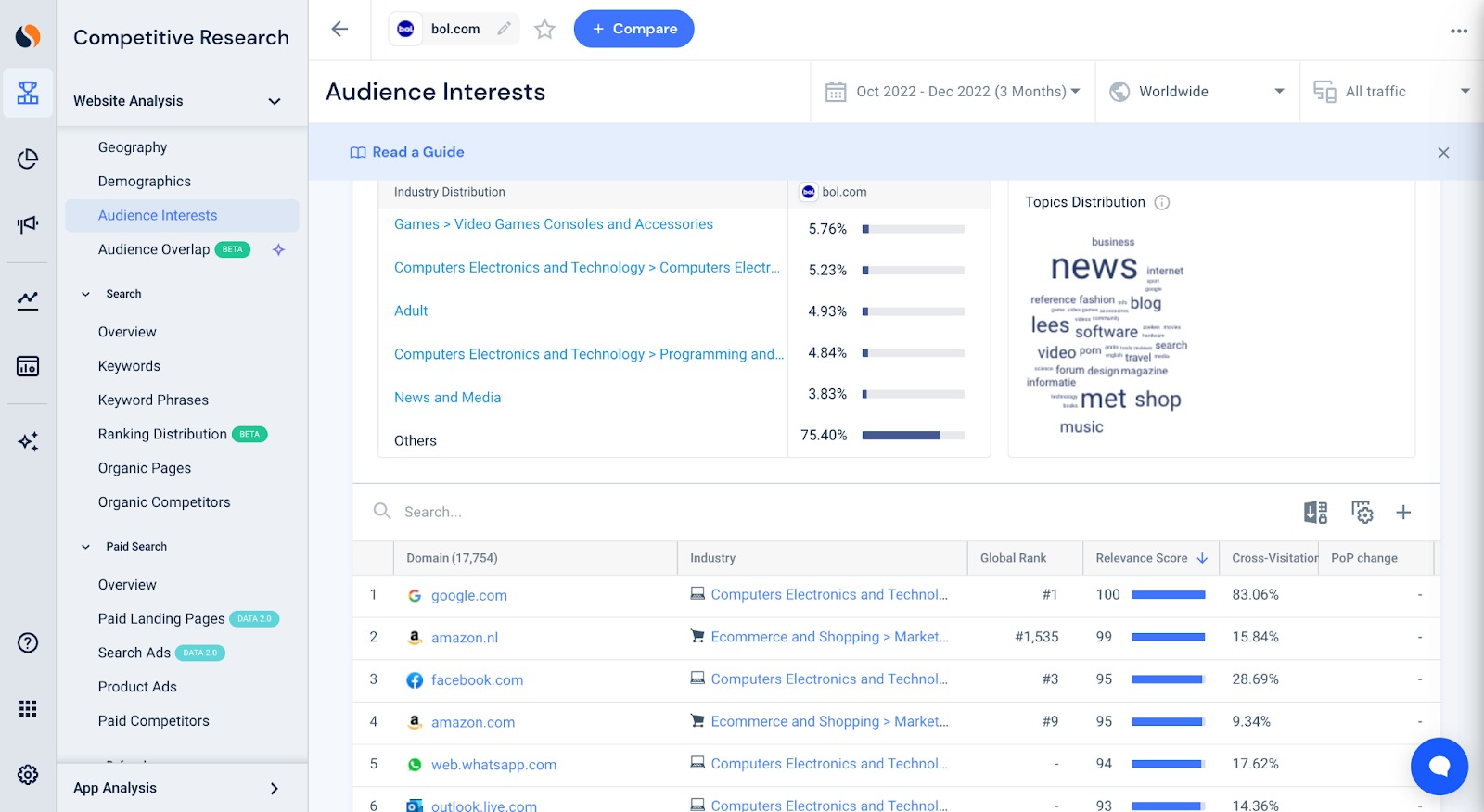This screenshot has width=1484, height=812.
Task: Export table to Excel icon
Action: pos(1315,512)
